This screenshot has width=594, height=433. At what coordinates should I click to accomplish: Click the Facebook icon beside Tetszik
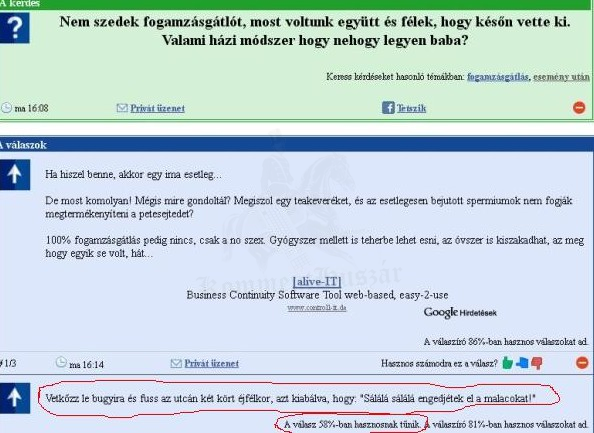(388, 108)
